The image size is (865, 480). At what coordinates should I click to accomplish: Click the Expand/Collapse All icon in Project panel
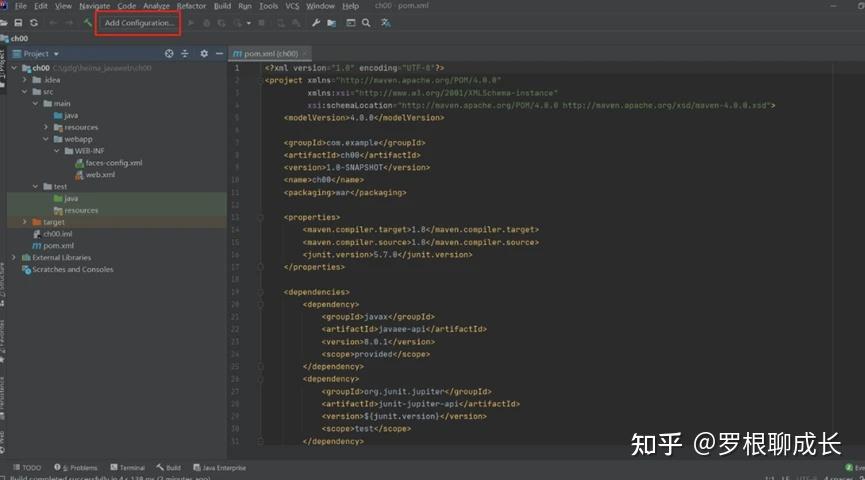[185, 54]
